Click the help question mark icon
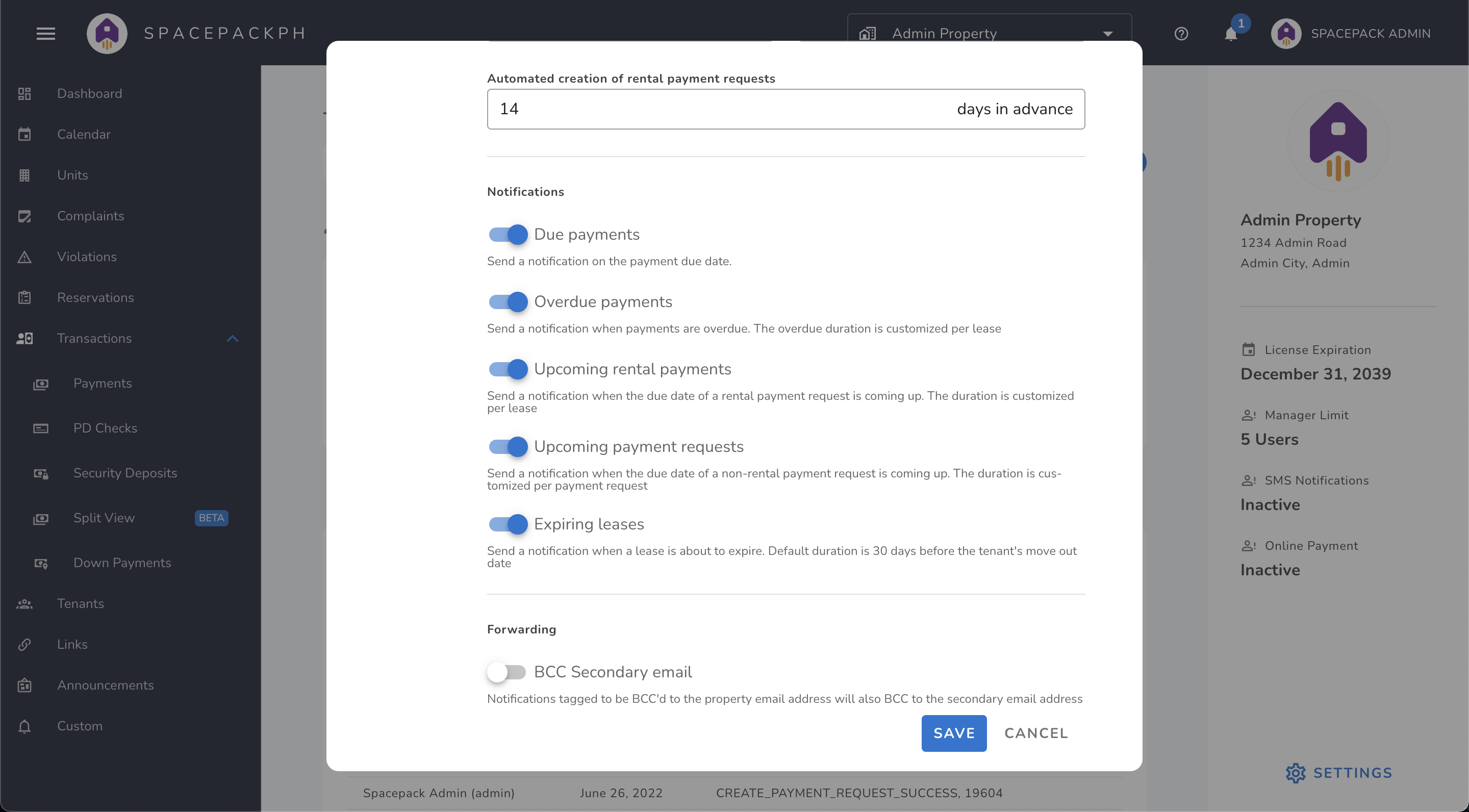The width and height of the screenshot is (1469, 812). tap(1182, 33)
